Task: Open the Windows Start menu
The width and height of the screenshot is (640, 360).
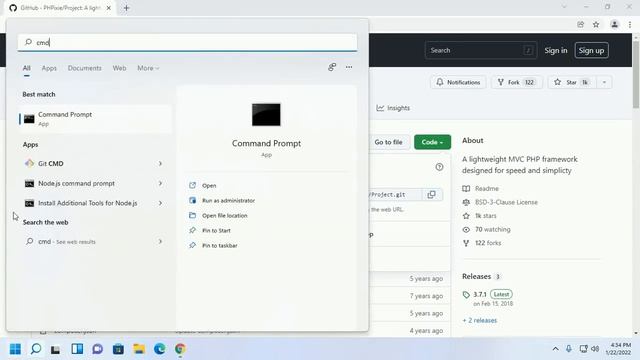Action: coord(15,349)
